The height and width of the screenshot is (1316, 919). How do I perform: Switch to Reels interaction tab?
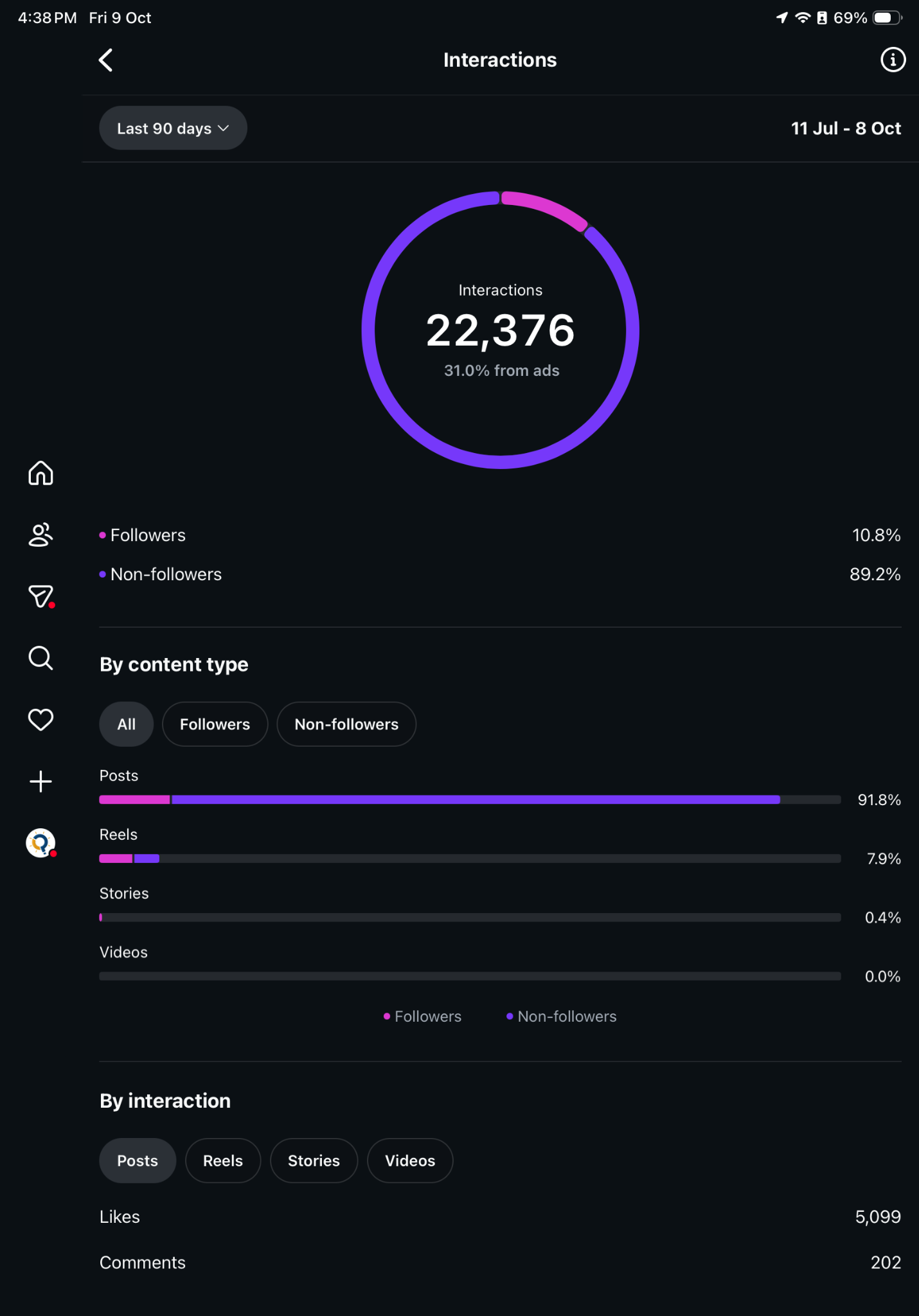[223, 1160]
